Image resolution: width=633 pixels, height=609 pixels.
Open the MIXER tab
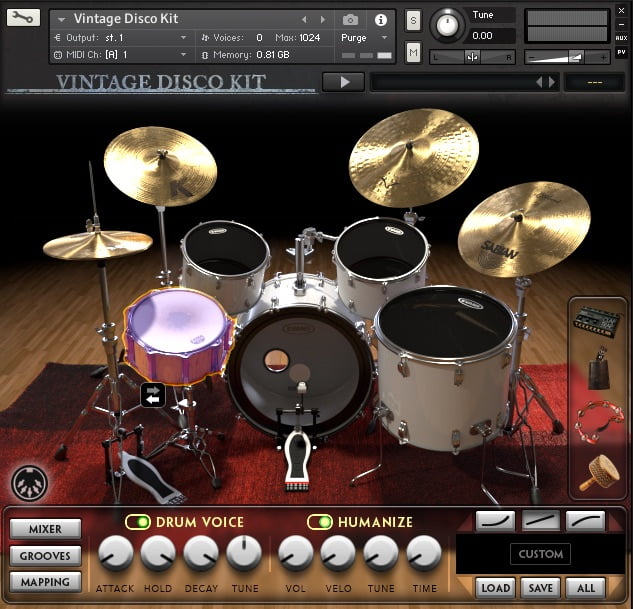(45, 529)
